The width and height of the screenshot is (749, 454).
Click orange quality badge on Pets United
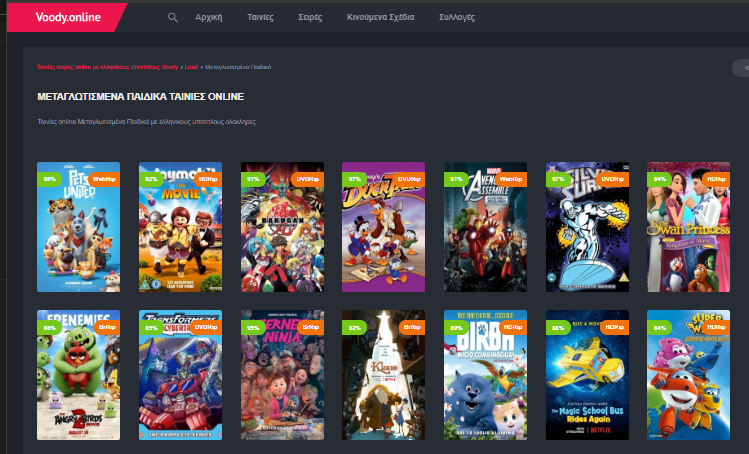point(104,179)
